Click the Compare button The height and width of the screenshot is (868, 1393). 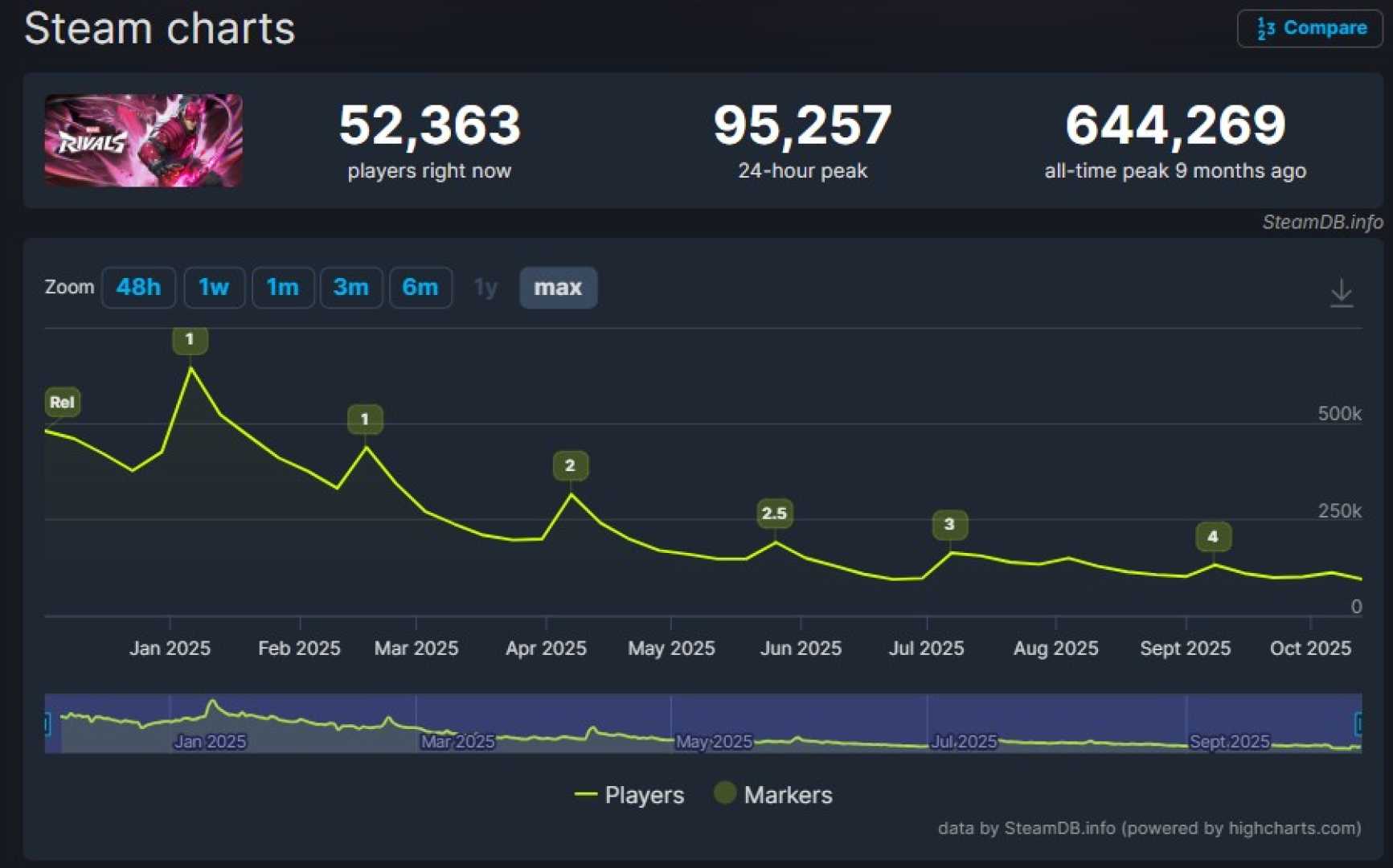[1309, 28]
